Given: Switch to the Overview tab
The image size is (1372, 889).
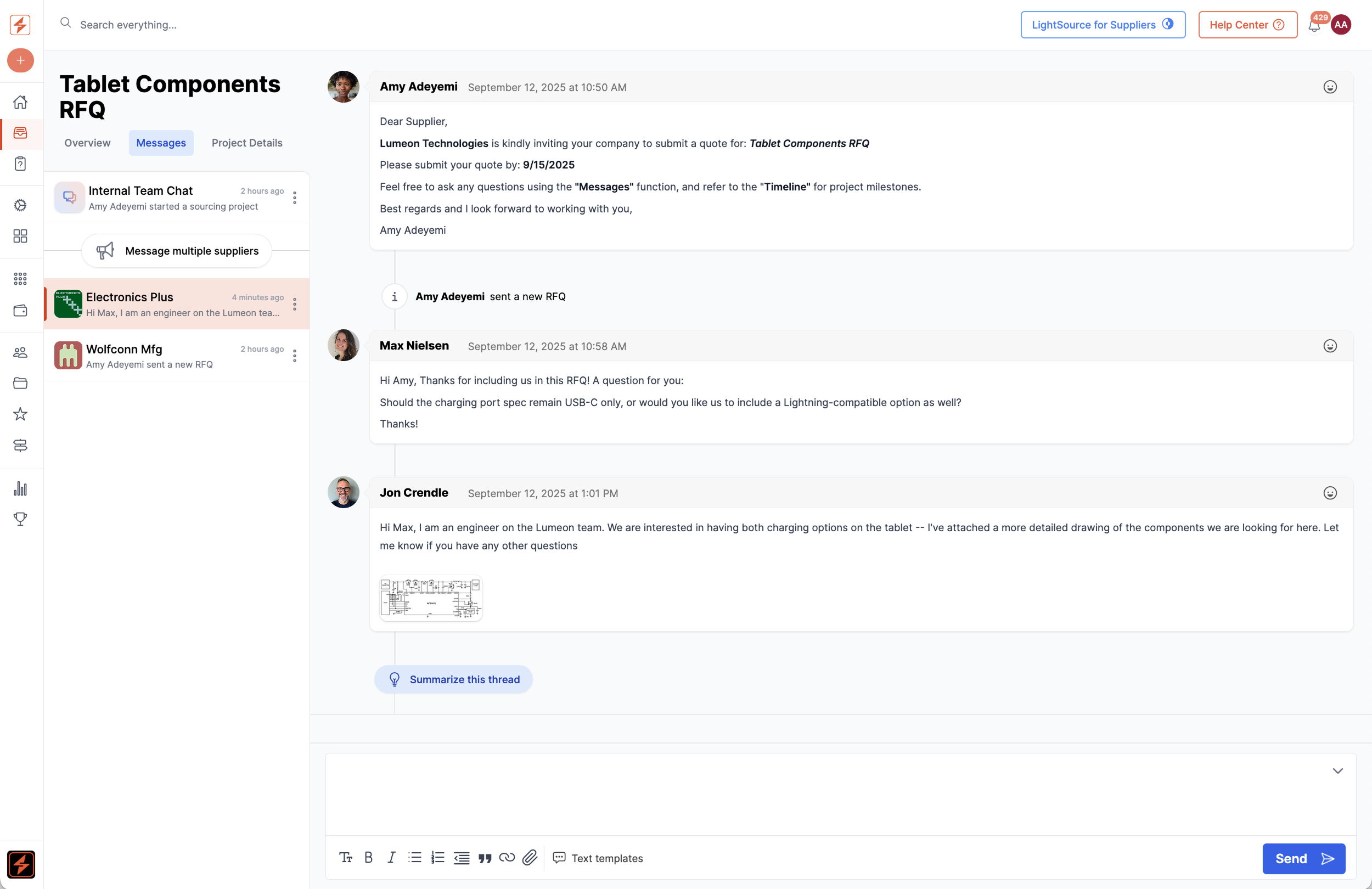Looking at the screenshot, I should 87,143.
